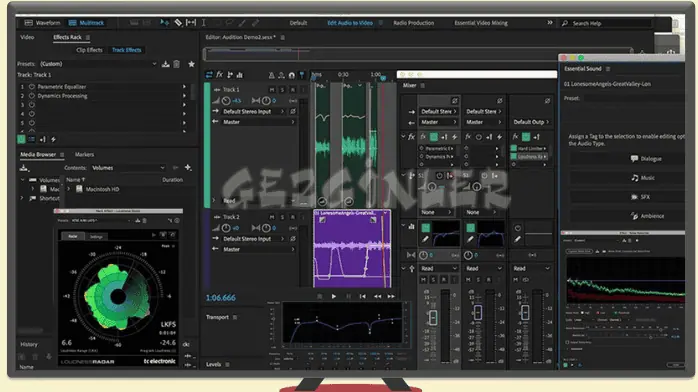Mute Track 2
This screenshot has width=698, height=392.
(272, 217)
